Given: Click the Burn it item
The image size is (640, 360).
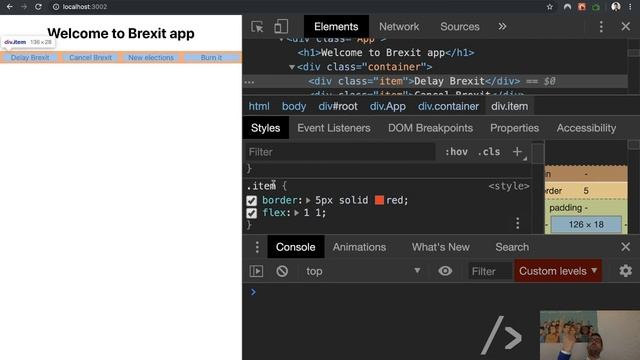Looking at the screenshot, I should click(211, 58).
